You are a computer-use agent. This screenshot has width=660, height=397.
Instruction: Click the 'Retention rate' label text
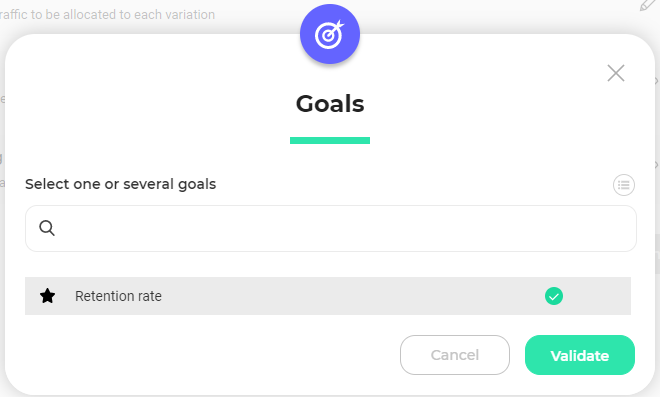118,296
